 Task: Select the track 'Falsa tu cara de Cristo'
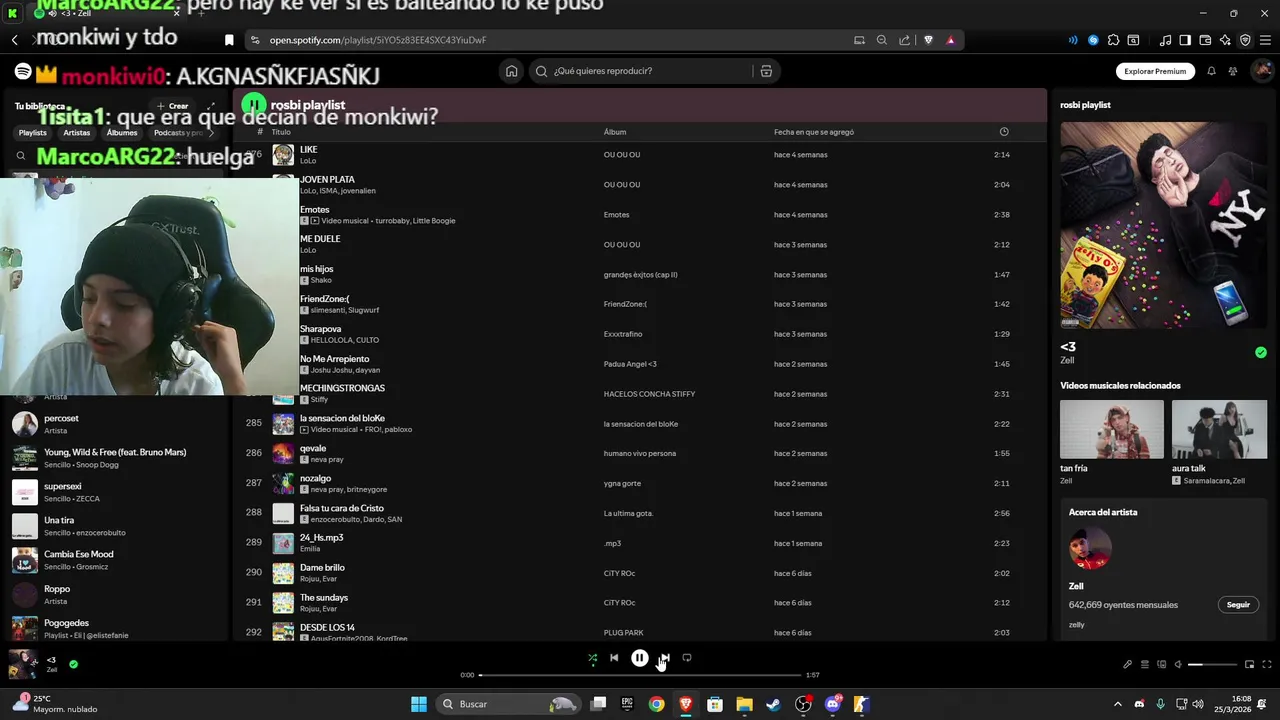[x=640, y=513]
